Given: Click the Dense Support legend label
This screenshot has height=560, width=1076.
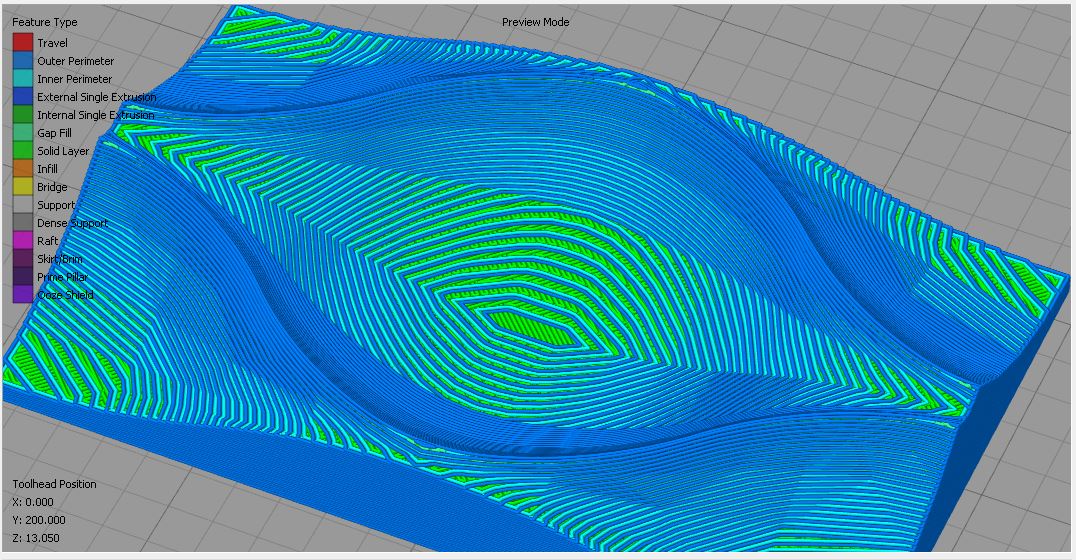Looking at the screenshot, I should 73,223.
